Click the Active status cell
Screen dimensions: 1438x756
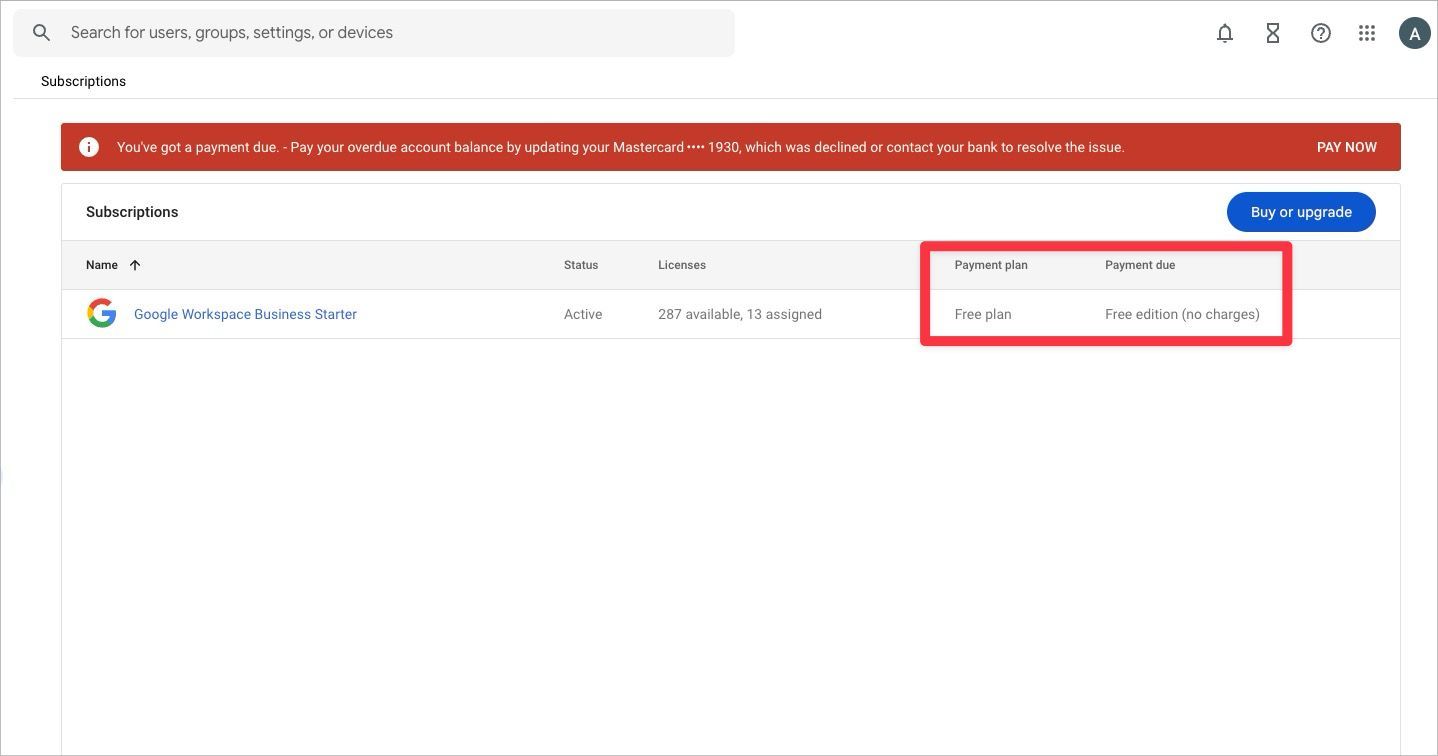pos(583,314)
